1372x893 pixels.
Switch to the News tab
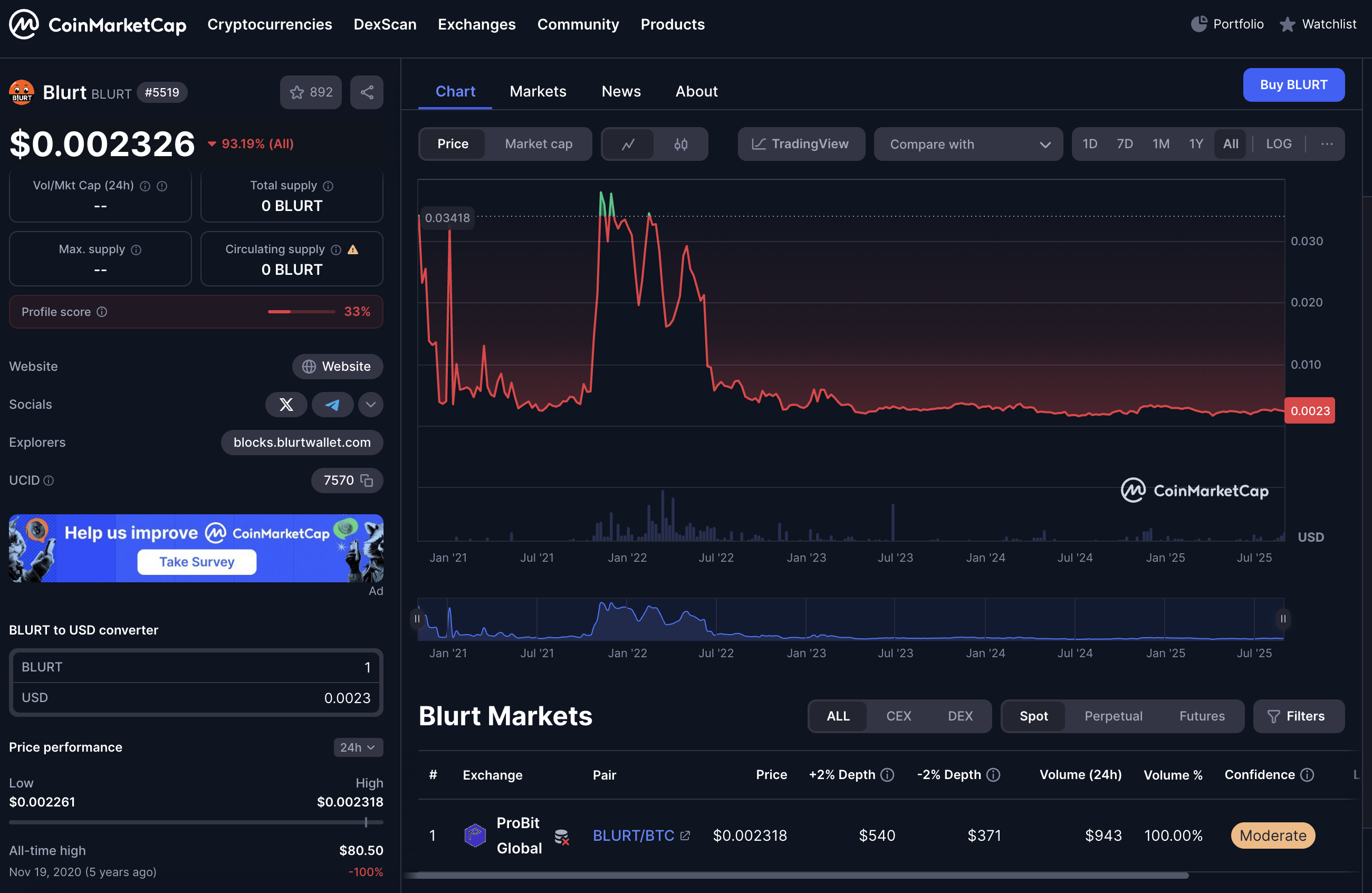621,92
